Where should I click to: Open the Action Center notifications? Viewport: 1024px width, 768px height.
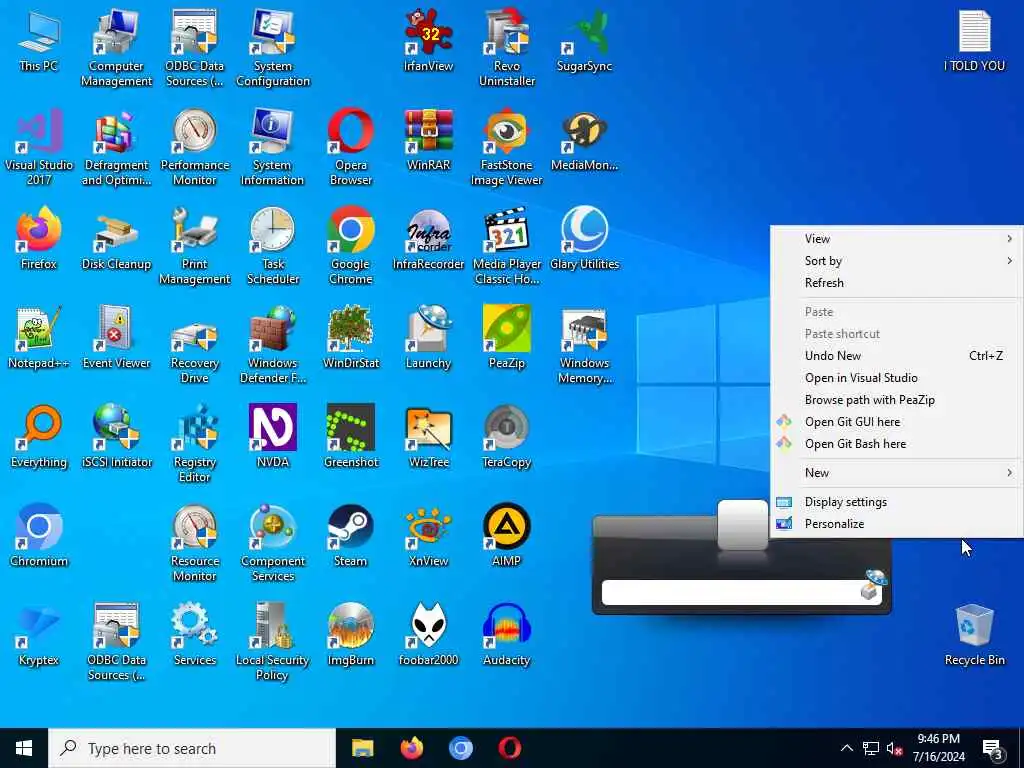click(993, 749)
